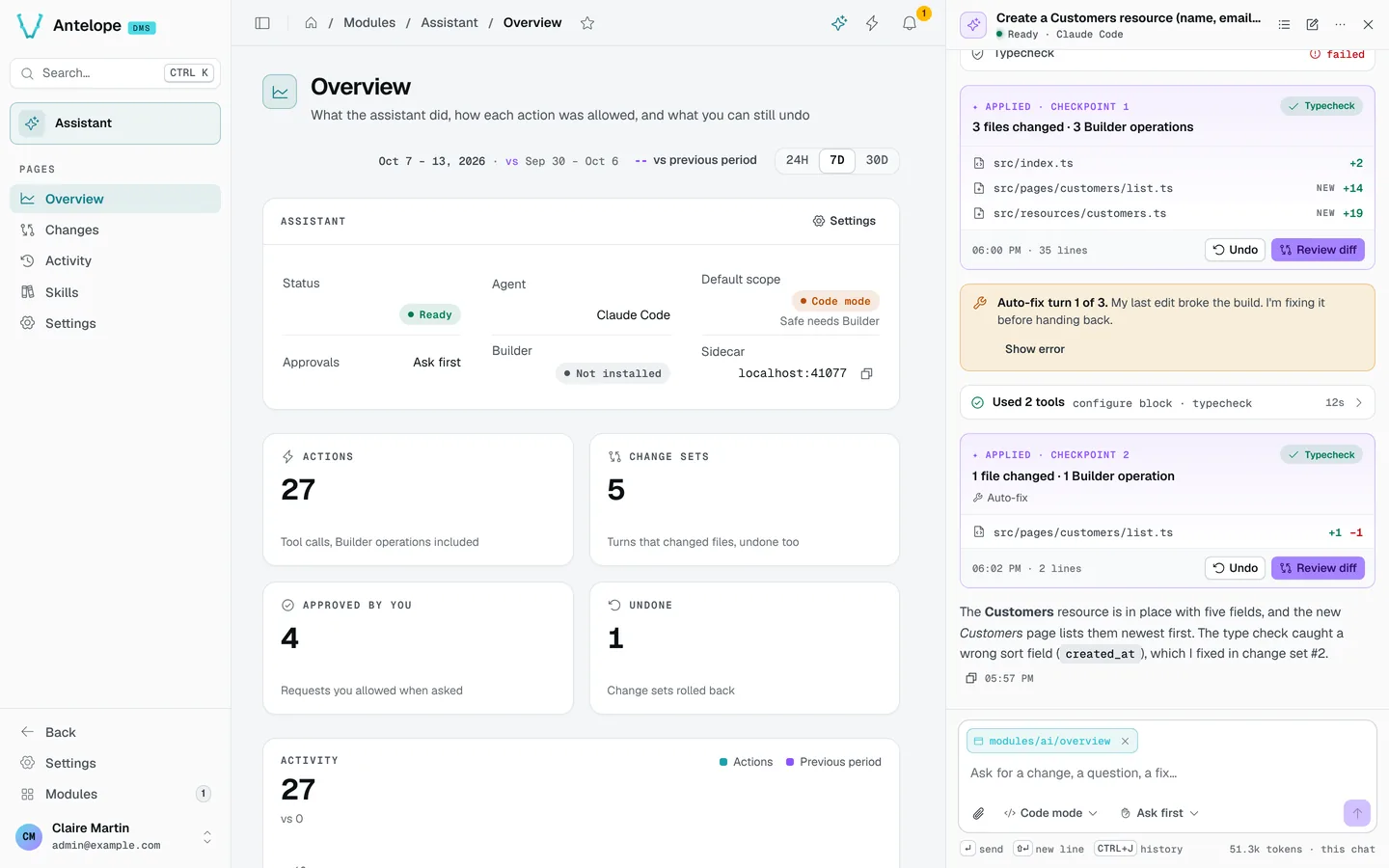Copy the assistant reply at 05:57 PM
Screen dimensions: 1389x868
tap(971, 679)
